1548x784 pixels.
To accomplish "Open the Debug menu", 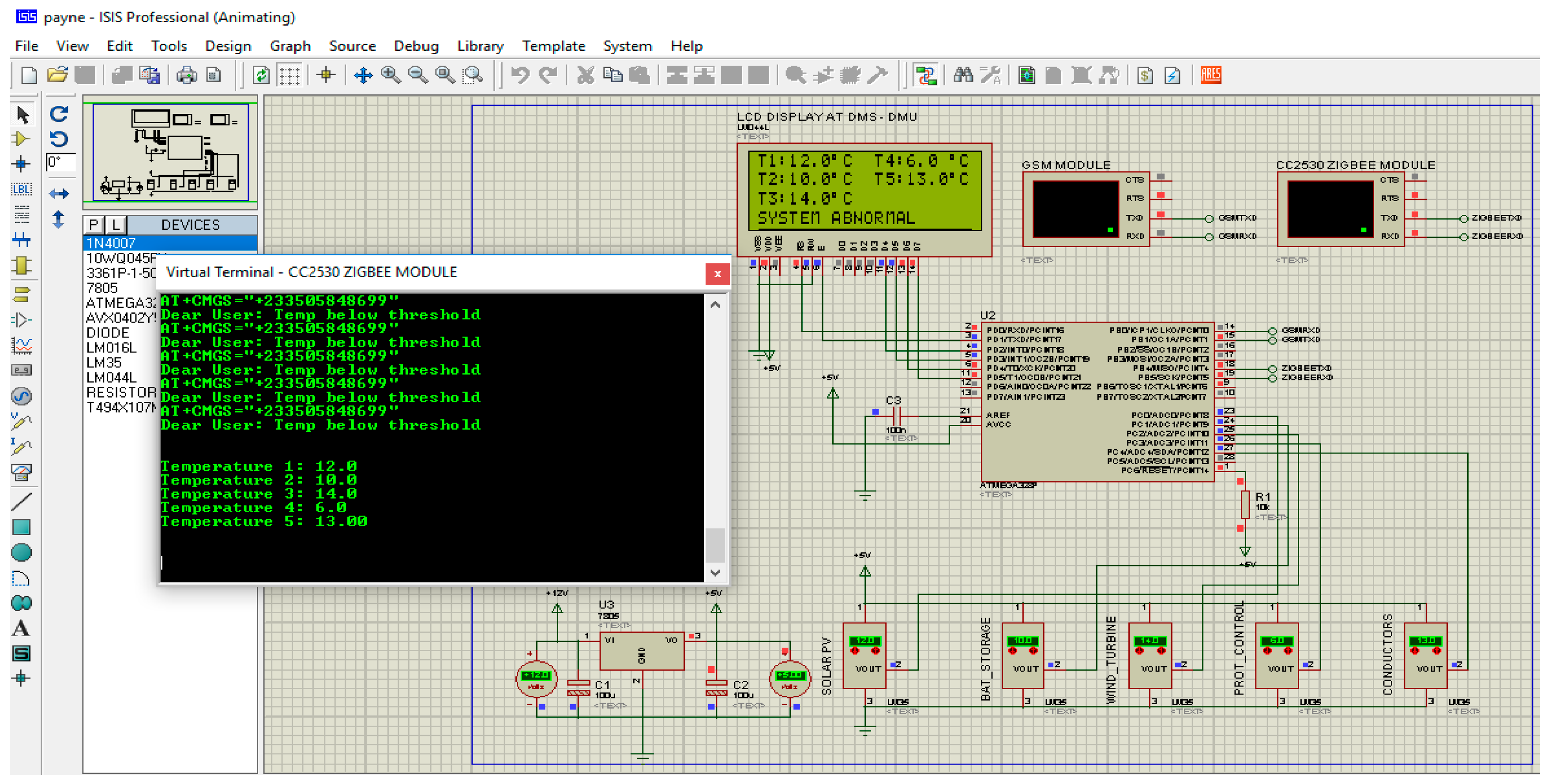I will point(416,45).
